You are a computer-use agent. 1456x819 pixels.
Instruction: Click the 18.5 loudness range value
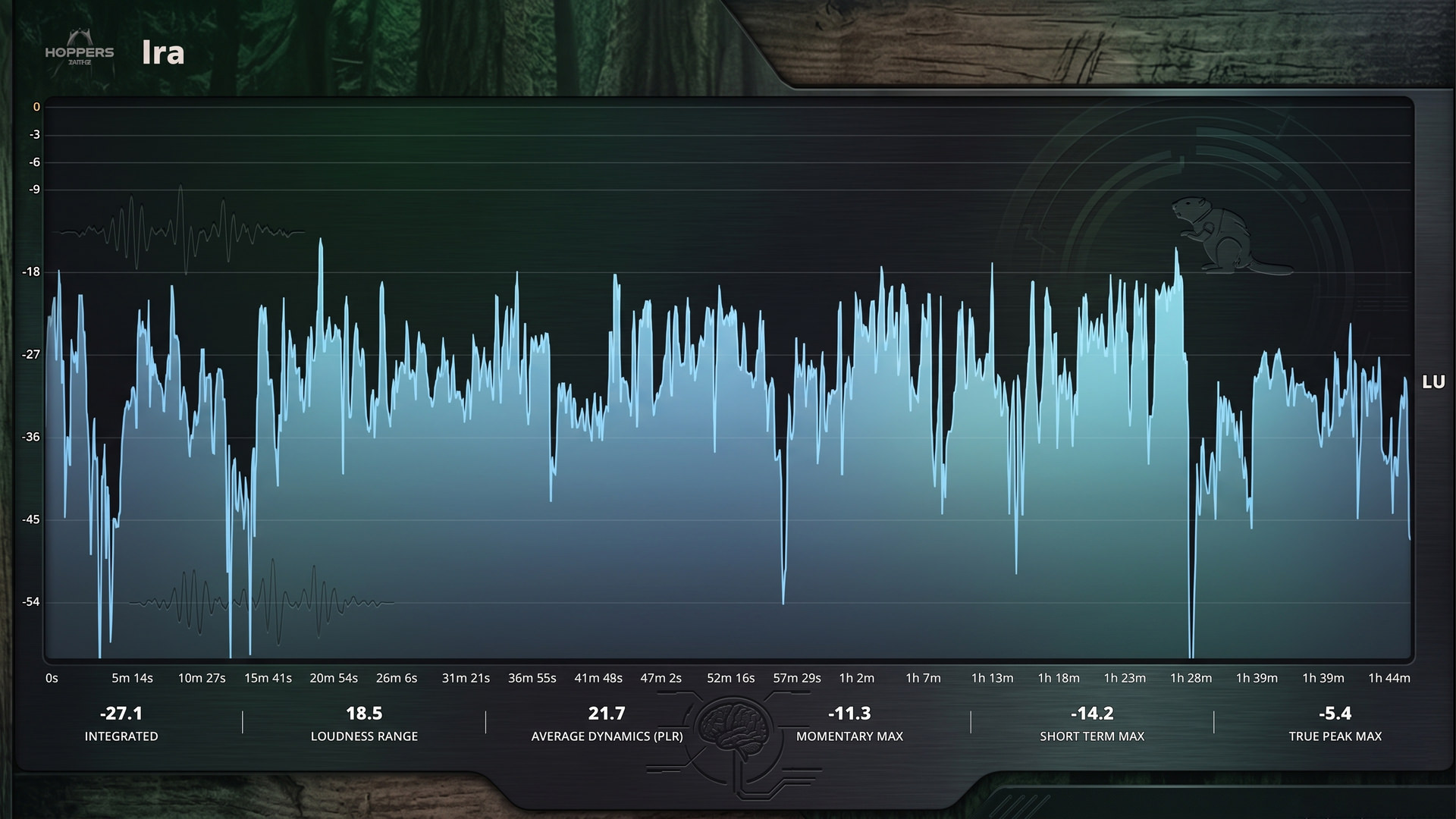(x=364, y=714)
